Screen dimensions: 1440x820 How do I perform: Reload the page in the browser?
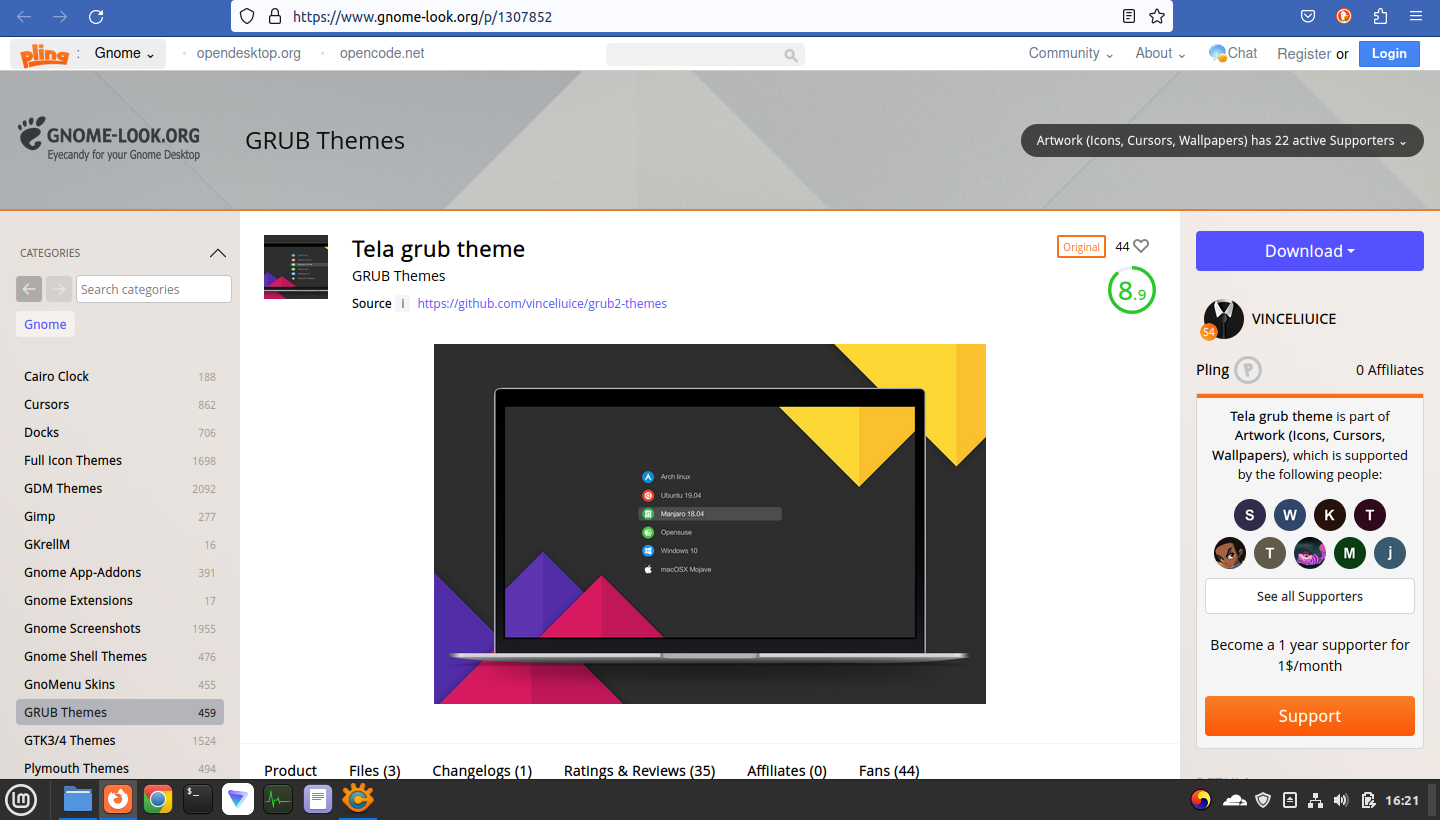96,16
